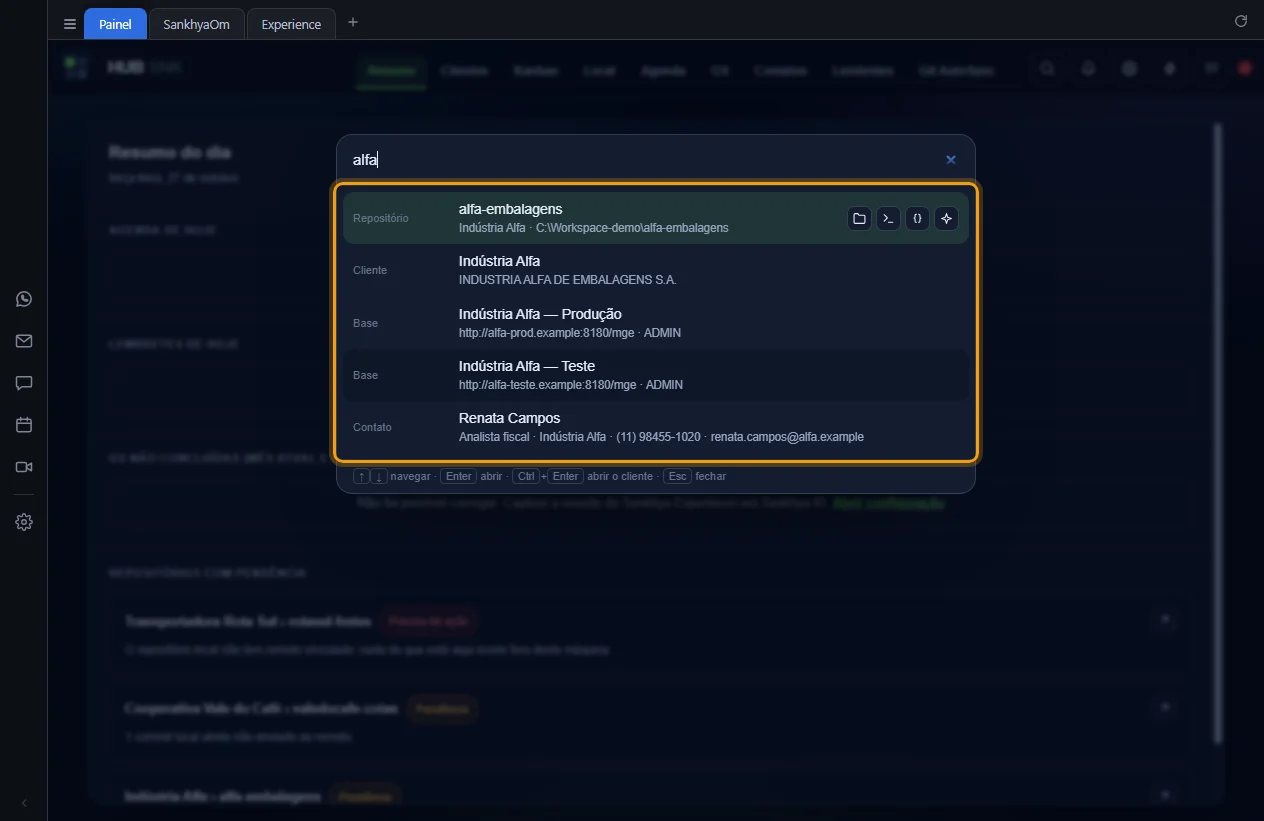Image resolution: width=1264 pixels, height=821 pixels.
Task: Open the mail icon in sidebar
Action: [x=24, y=341]
